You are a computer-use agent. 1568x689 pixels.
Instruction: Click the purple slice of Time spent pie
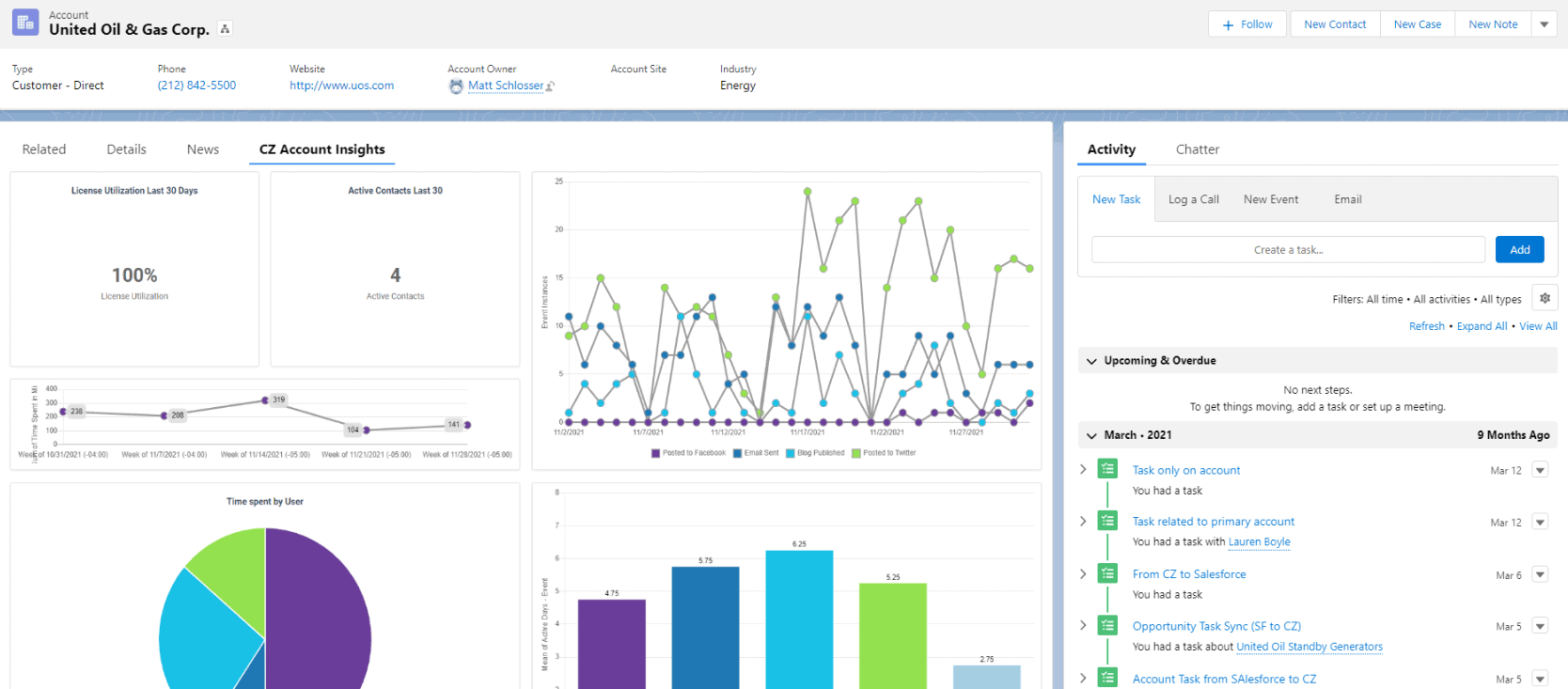[318, 609]
